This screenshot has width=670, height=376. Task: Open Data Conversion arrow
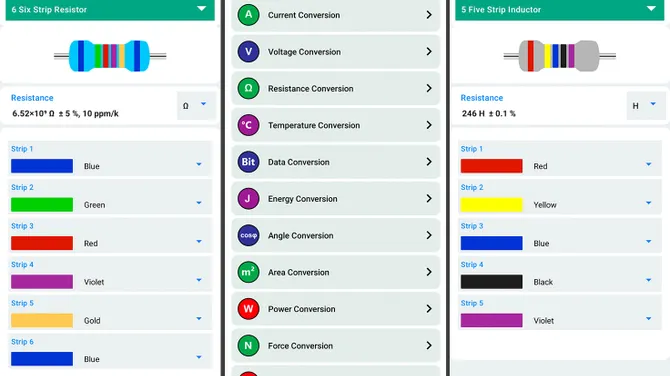pos(429,162)
